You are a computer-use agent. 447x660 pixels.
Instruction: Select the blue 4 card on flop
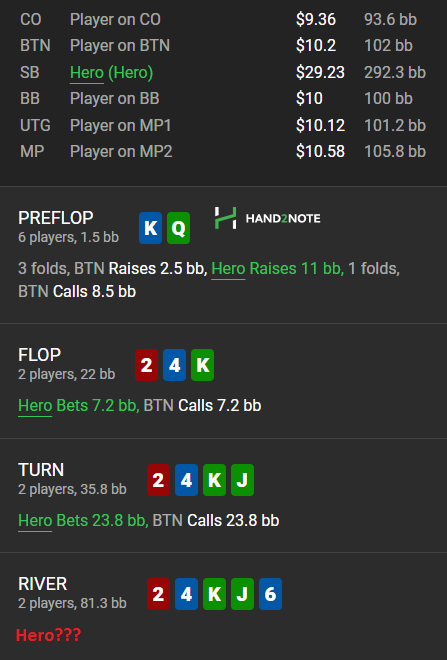[x=175, y=365]
